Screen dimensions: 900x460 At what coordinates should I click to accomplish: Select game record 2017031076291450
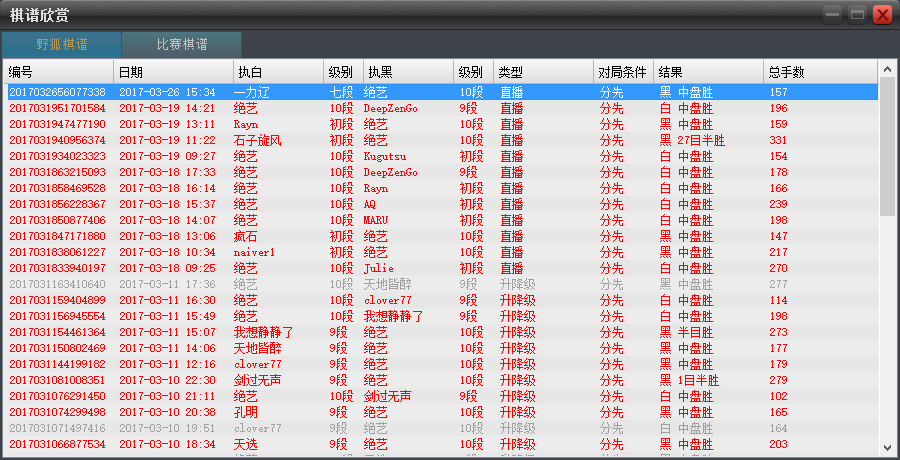pos(443,396)
